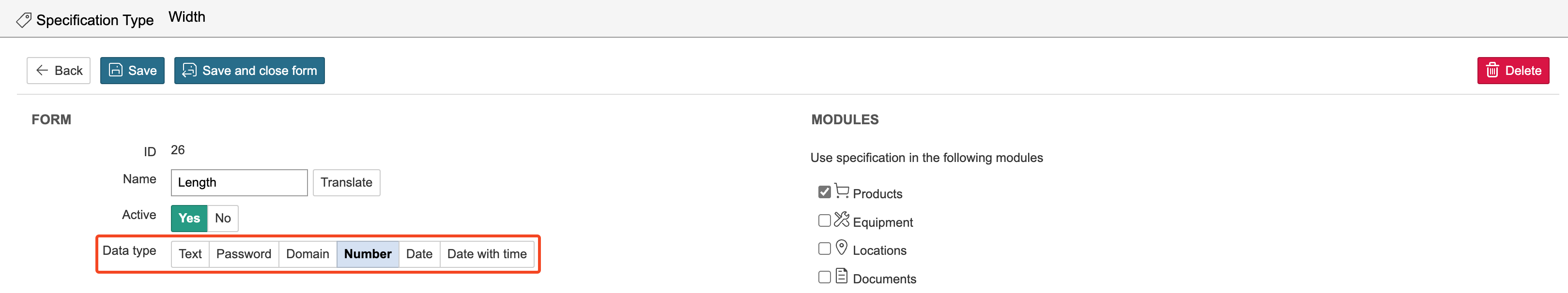Choose Text as the data type

190,254
